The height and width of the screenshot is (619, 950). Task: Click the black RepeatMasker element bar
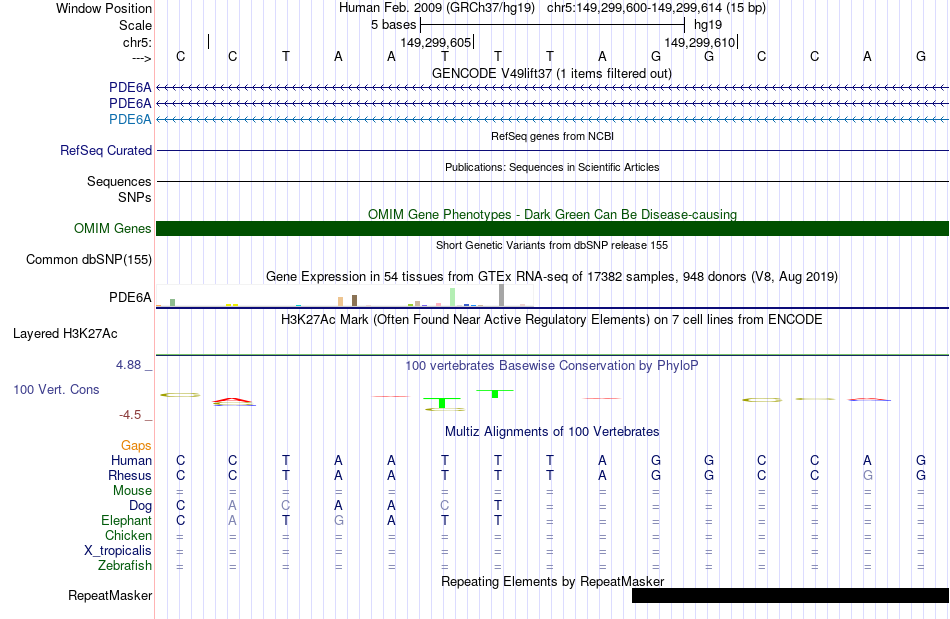coord(790,595)
